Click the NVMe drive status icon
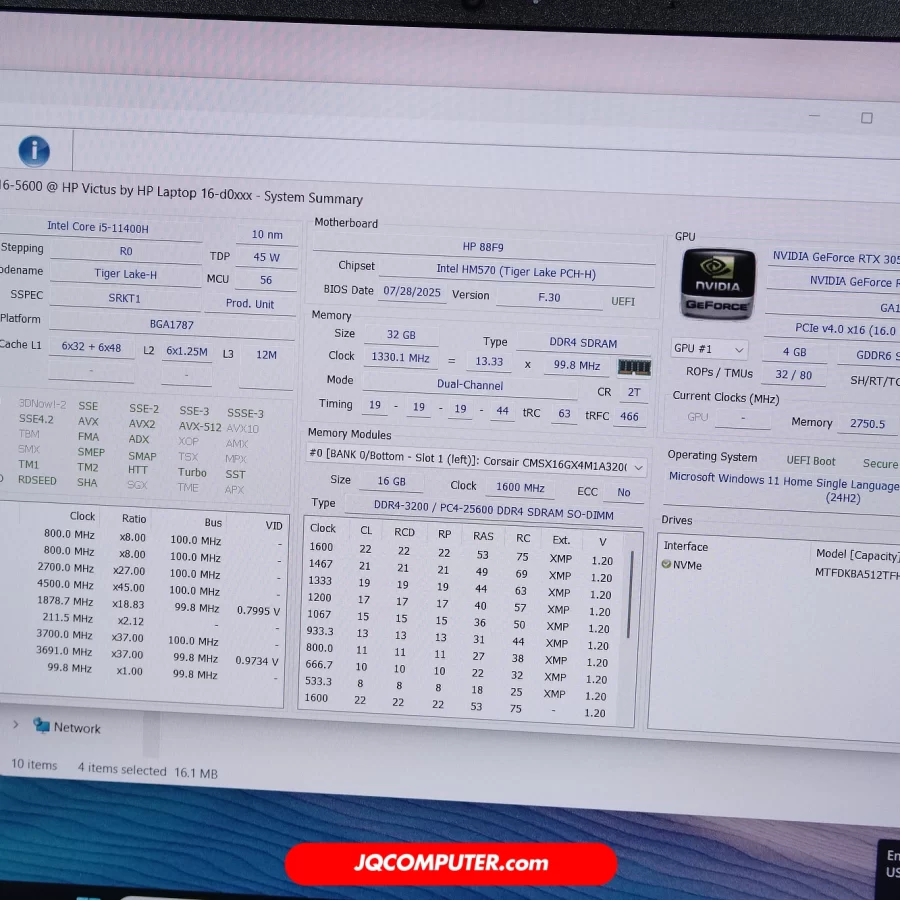The height and width of the screenshot is (900, 900). pos(666,565)
